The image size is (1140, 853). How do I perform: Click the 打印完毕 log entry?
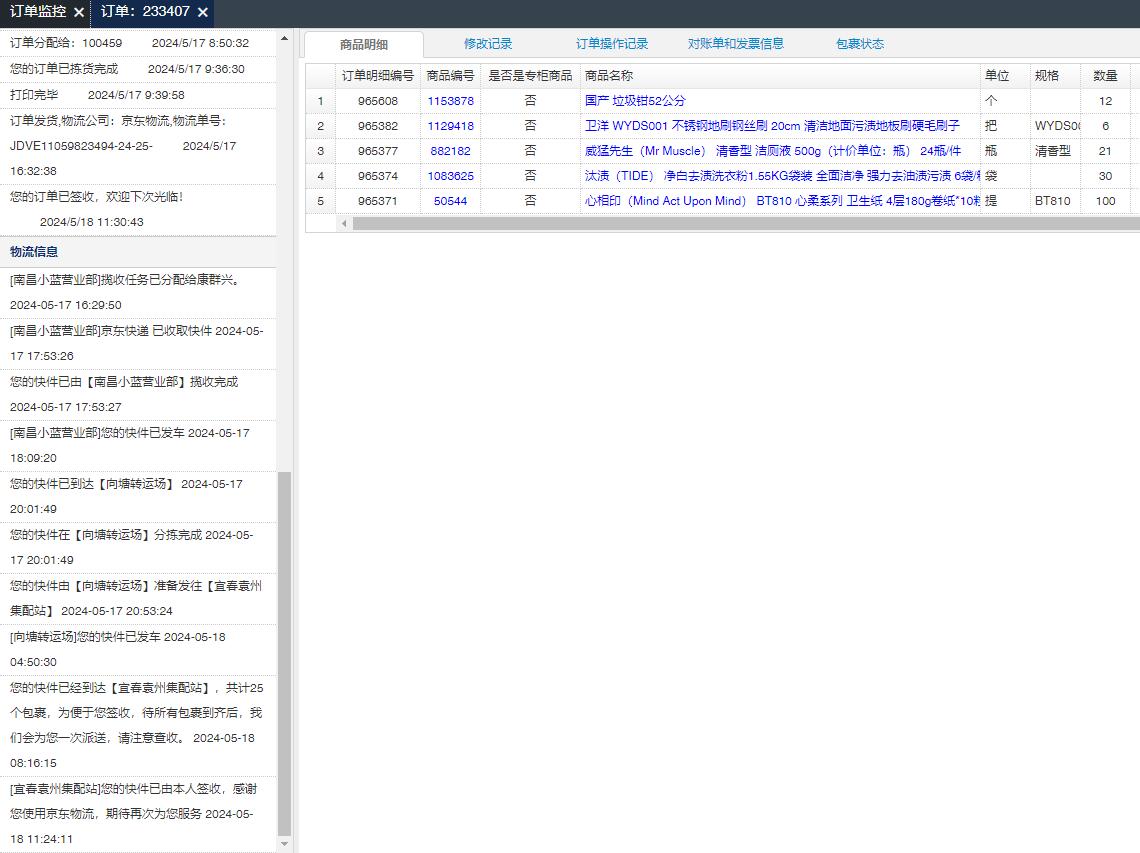coord(138,95)
